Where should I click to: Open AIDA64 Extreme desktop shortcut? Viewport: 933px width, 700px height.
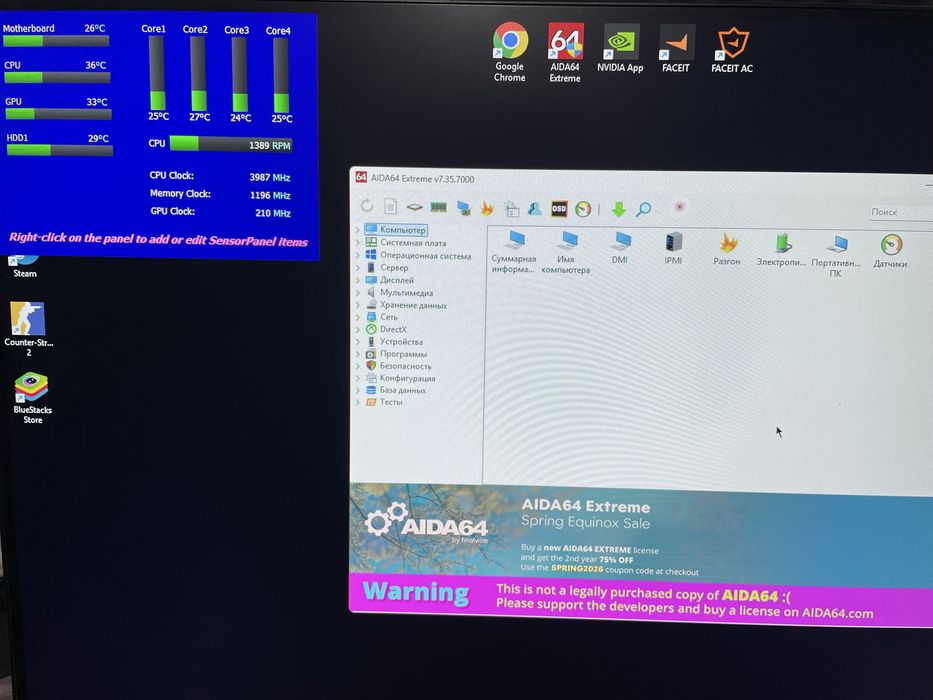[565, 52]
